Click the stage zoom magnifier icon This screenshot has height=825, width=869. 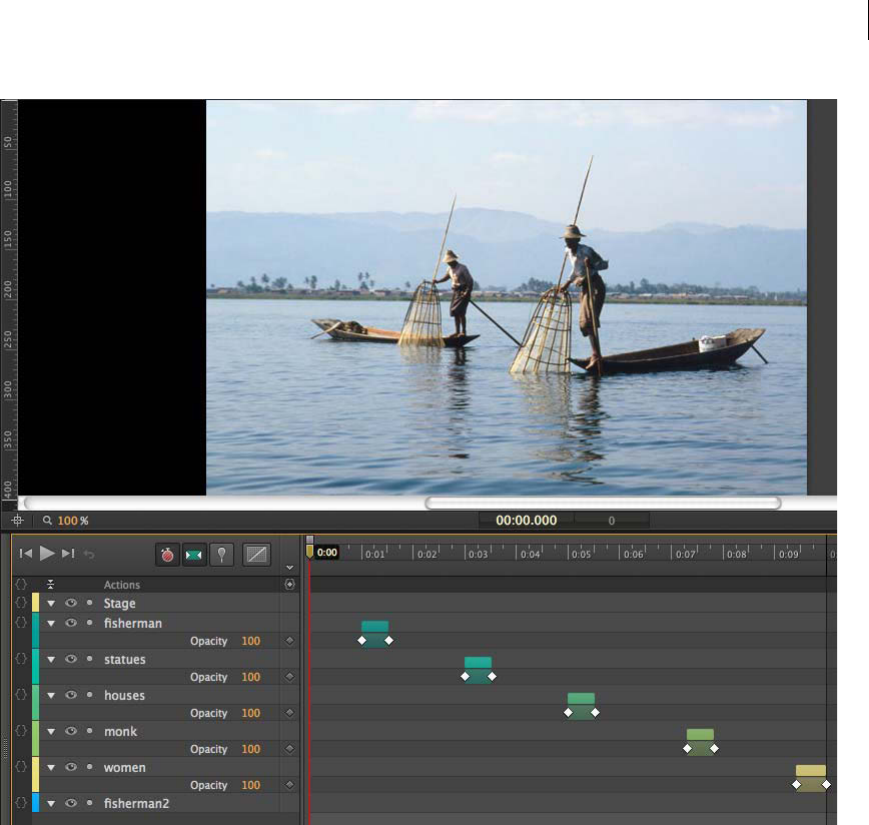click(47, 520)
